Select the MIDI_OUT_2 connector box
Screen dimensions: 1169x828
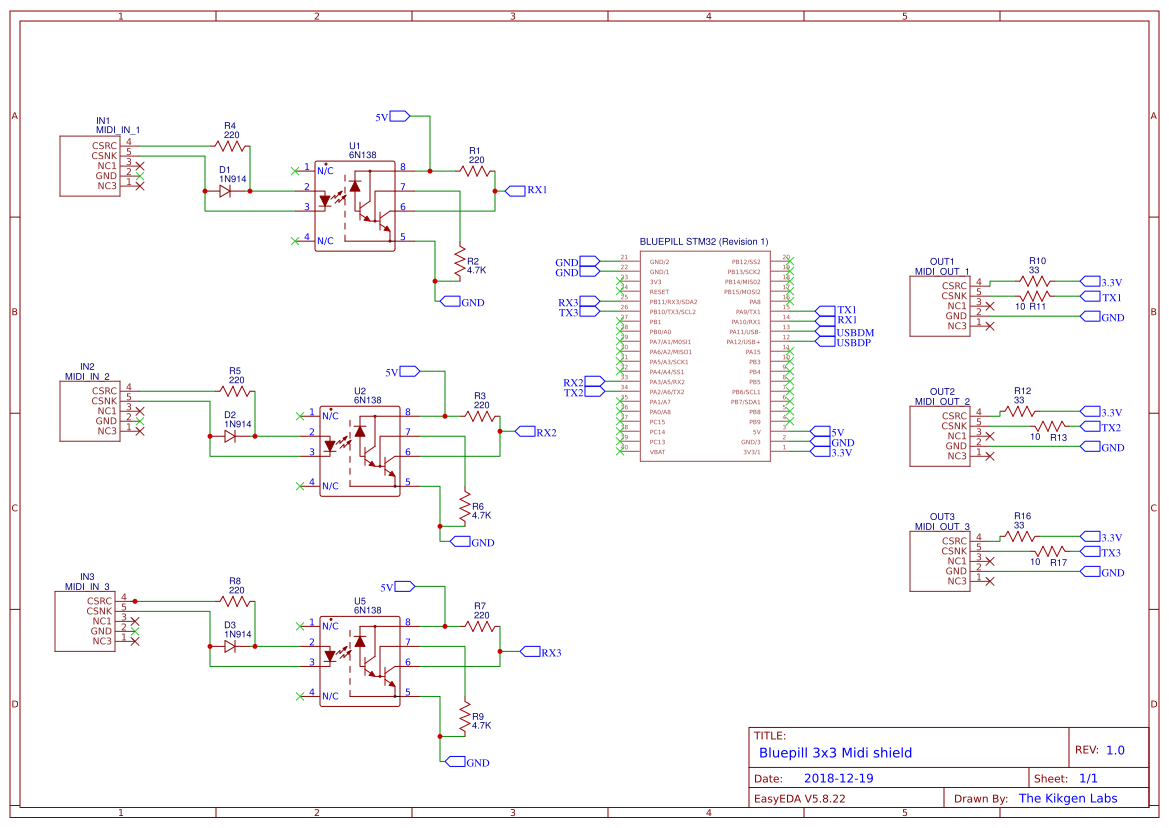point(939,437)
